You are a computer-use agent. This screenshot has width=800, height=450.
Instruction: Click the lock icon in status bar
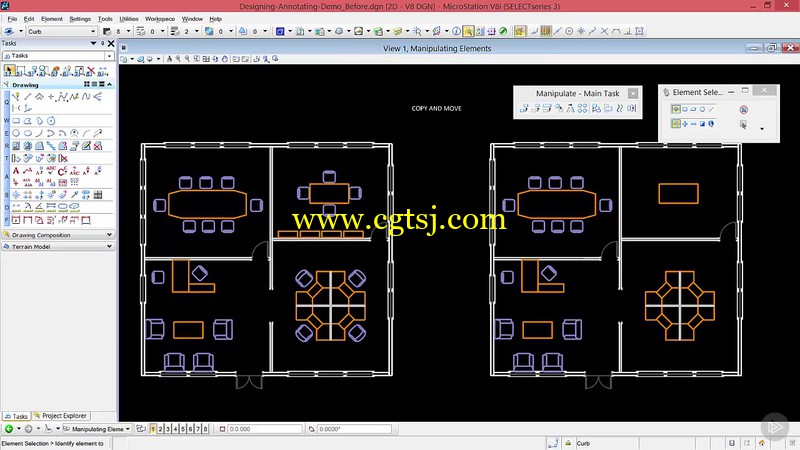click(x=568, y=443)
